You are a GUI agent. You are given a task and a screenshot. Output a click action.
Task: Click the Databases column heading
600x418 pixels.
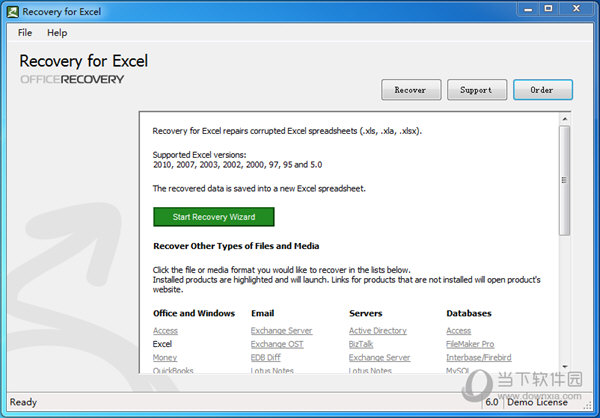click(469, 314)
